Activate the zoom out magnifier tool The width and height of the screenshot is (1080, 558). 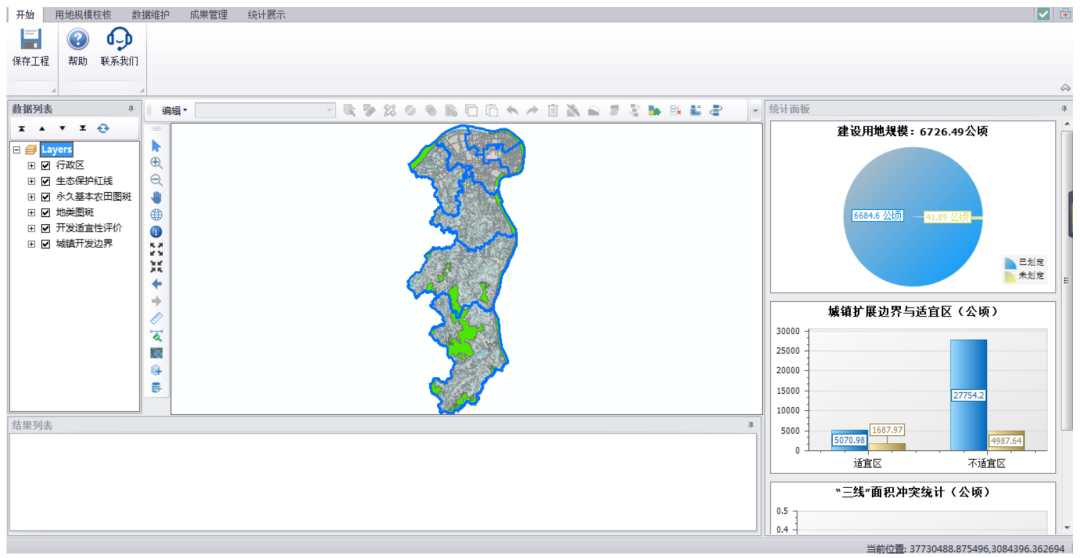(156, 180)
